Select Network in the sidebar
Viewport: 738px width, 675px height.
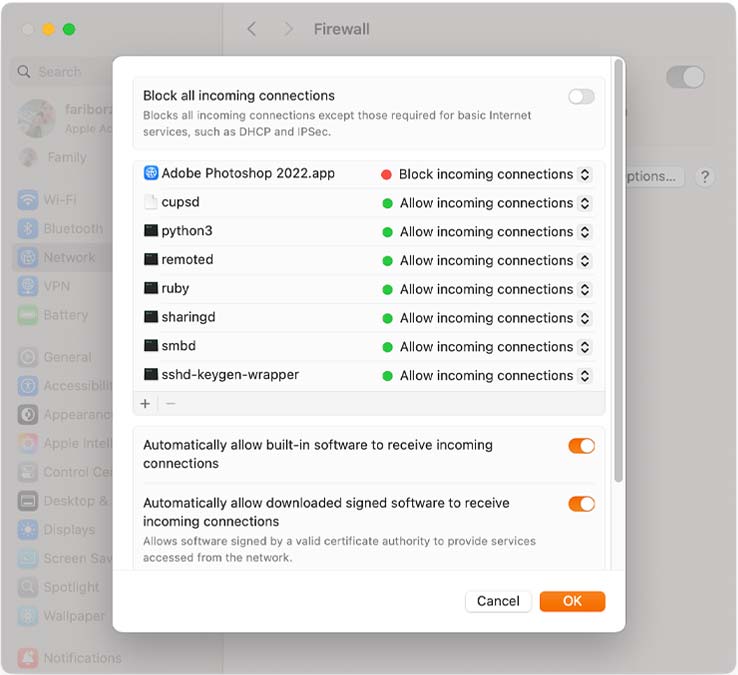68,257
